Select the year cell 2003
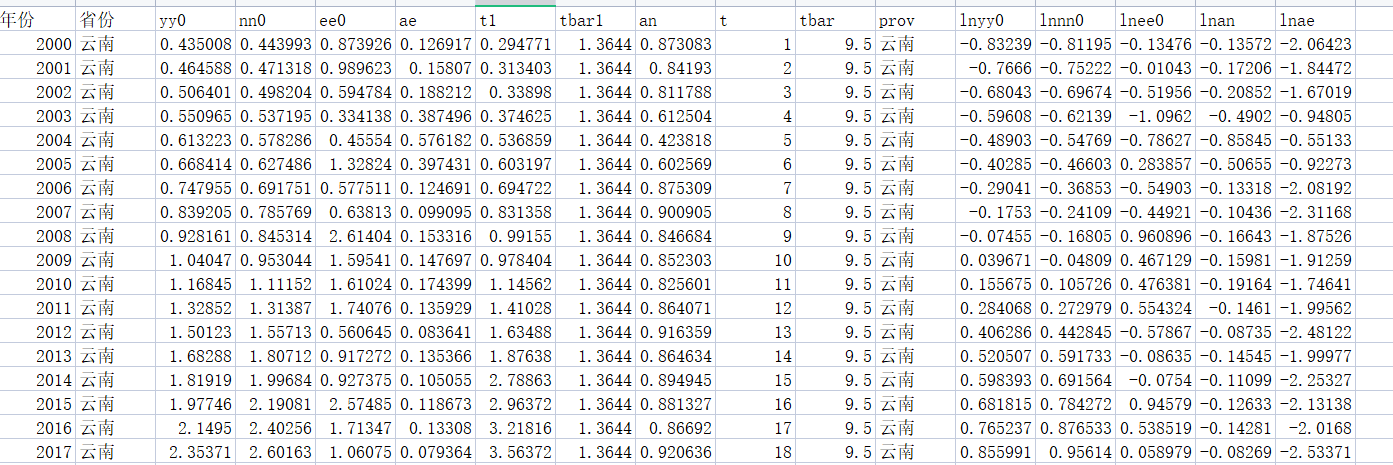 [x=38, y=116]
